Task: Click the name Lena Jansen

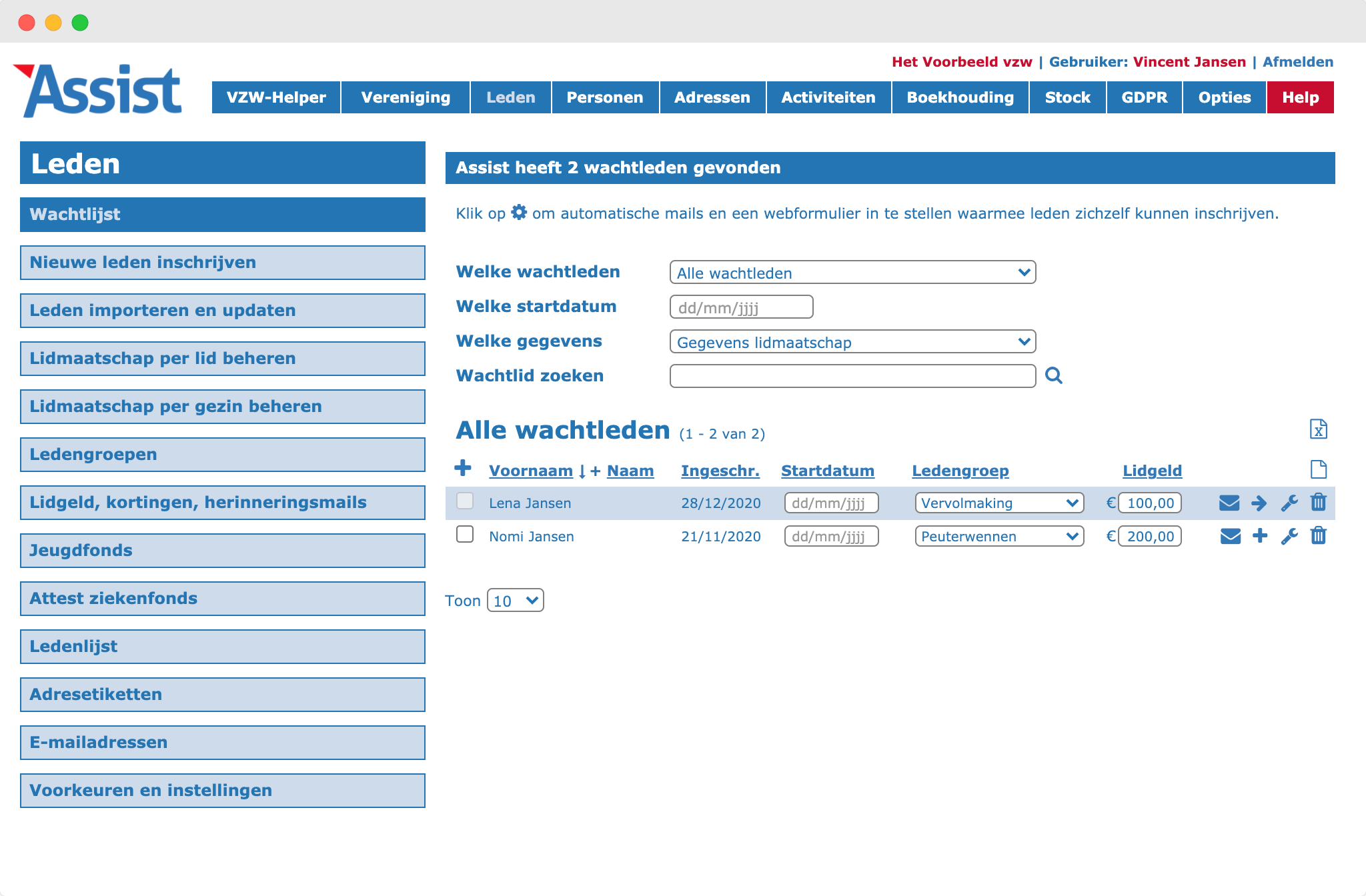Action: tap(530, 503)
